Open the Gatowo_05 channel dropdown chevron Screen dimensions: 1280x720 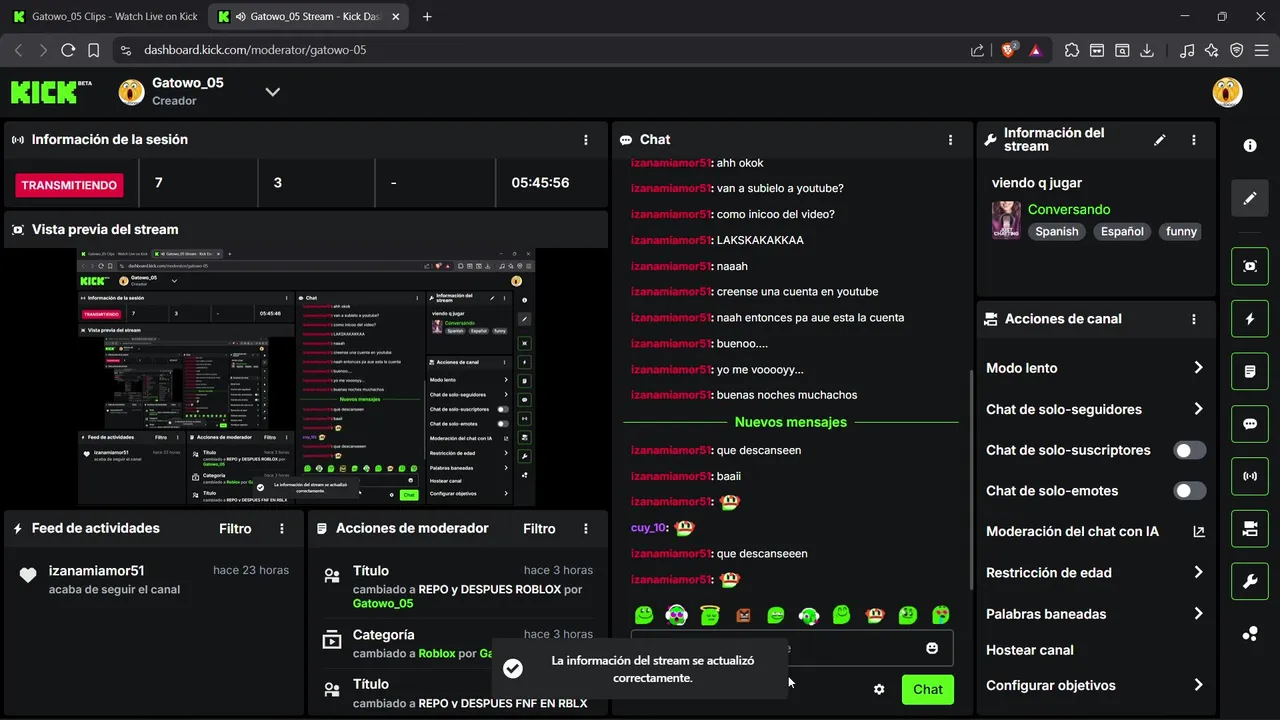click(x=272, y=92)
